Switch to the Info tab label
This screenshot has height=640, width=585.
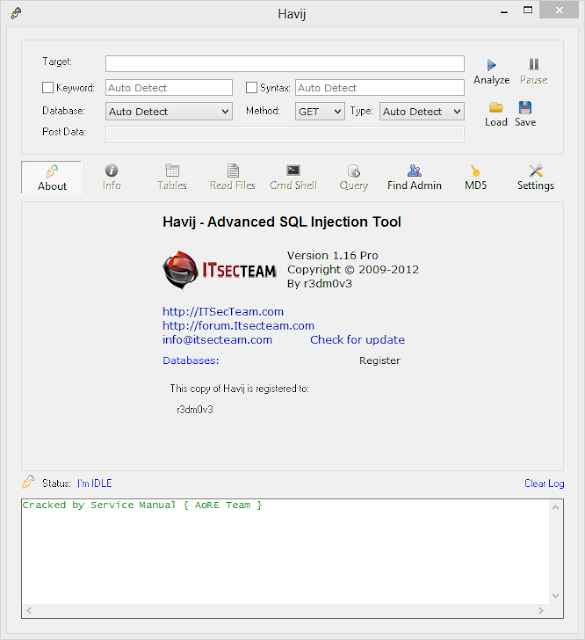[x=111, y=185]
